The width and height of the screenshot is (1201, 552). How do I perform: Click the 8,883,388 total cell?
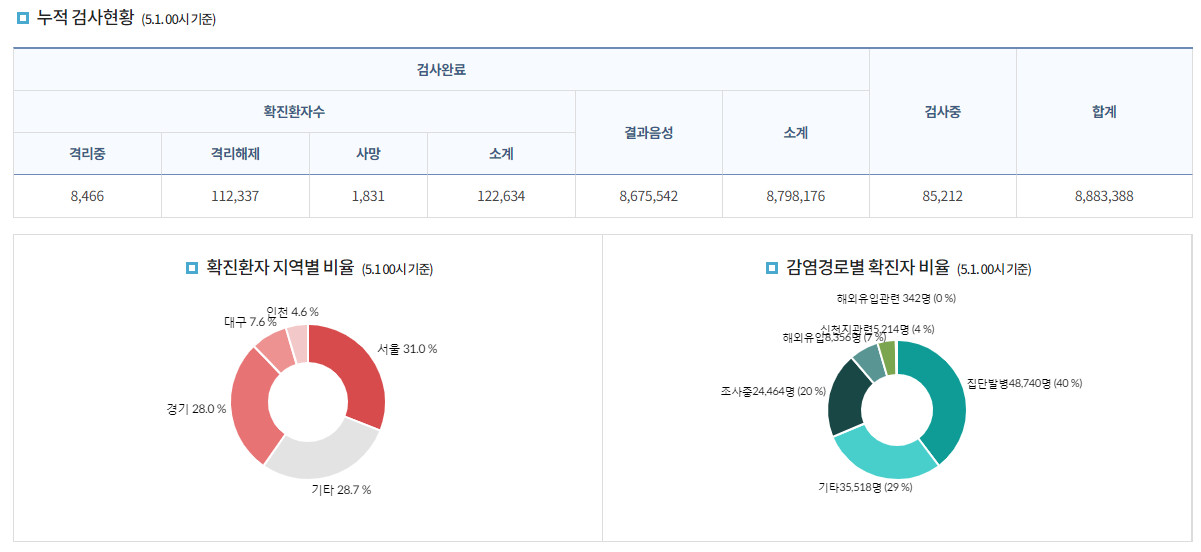pos(1104,196)
